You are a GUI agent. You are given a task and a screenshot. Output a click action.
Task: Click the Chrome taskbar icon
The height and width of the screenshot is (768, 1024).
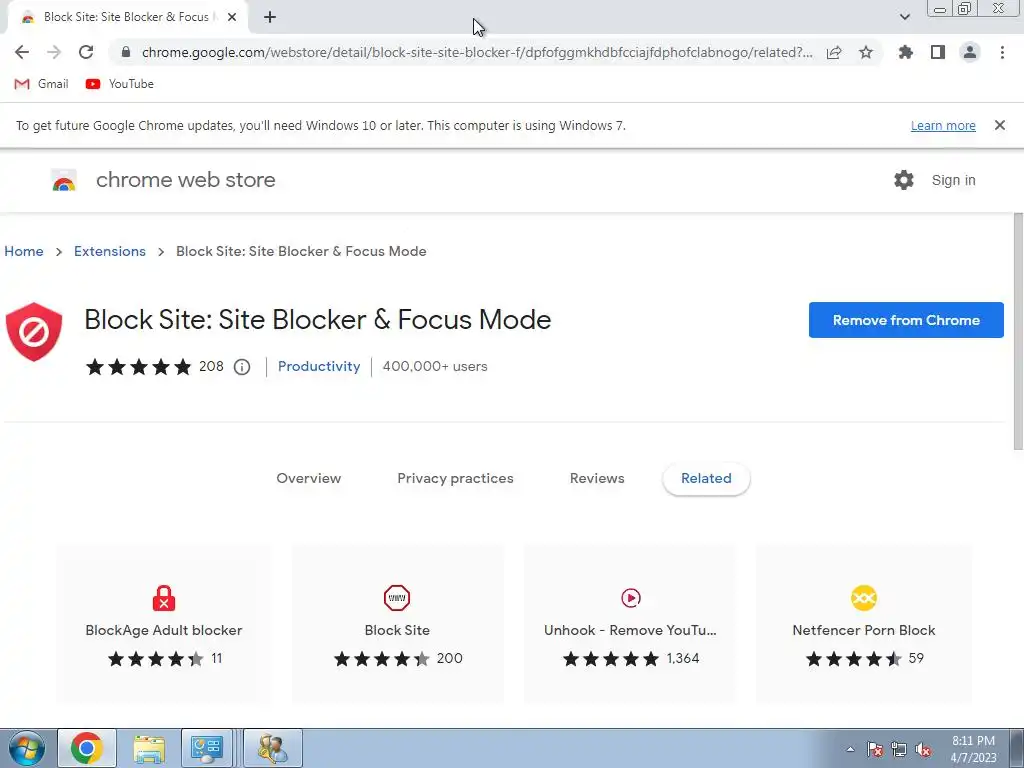[x=87, y=748]
